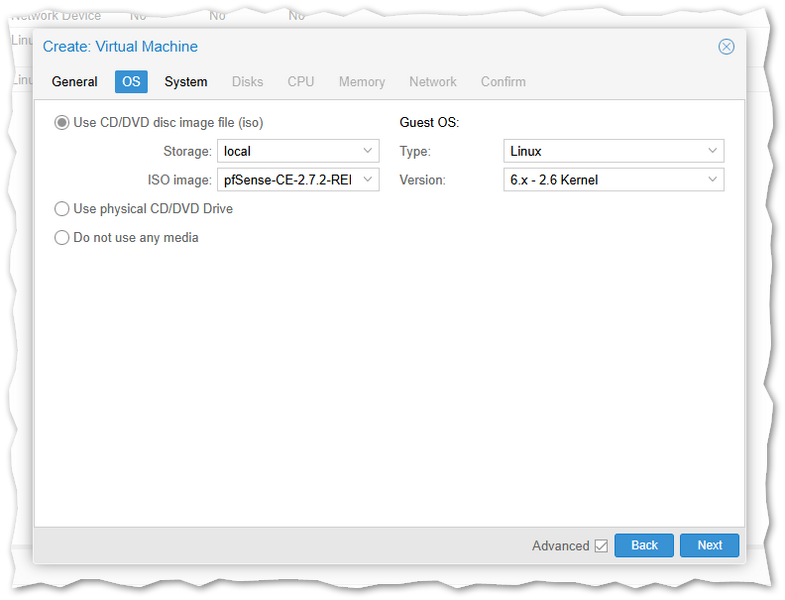Choose 'Do not use any media' option
The image size is (785, 600).
point(62,238)
